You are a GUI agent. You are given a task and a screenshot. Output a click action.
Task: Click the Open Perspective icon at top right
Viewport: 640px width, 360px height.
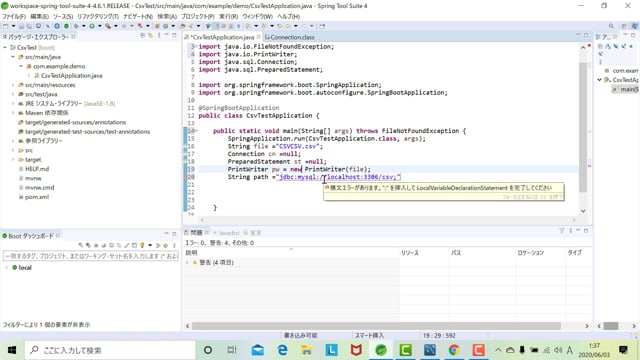coord(624,26)
